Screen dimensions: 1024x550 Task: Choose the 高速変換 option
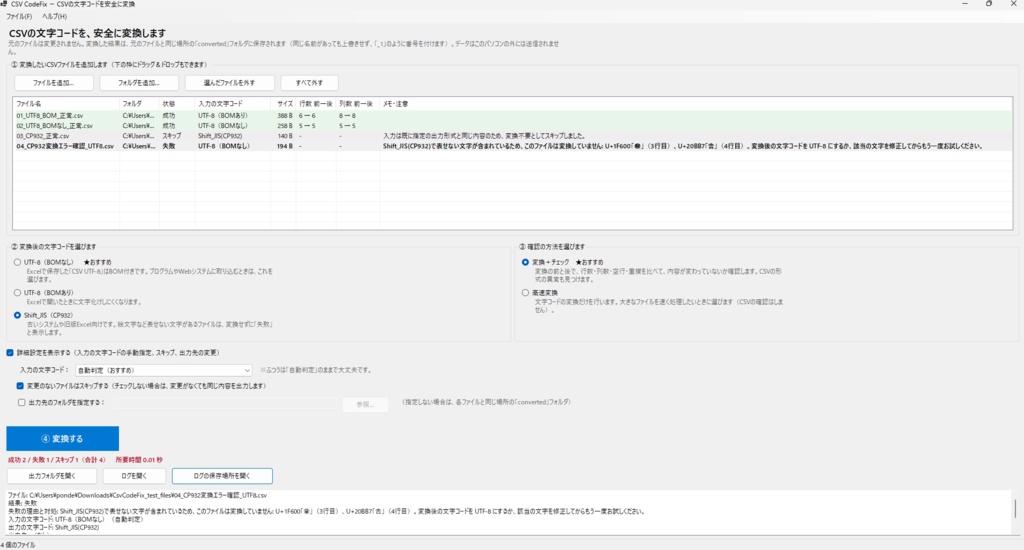pos(525,293)
